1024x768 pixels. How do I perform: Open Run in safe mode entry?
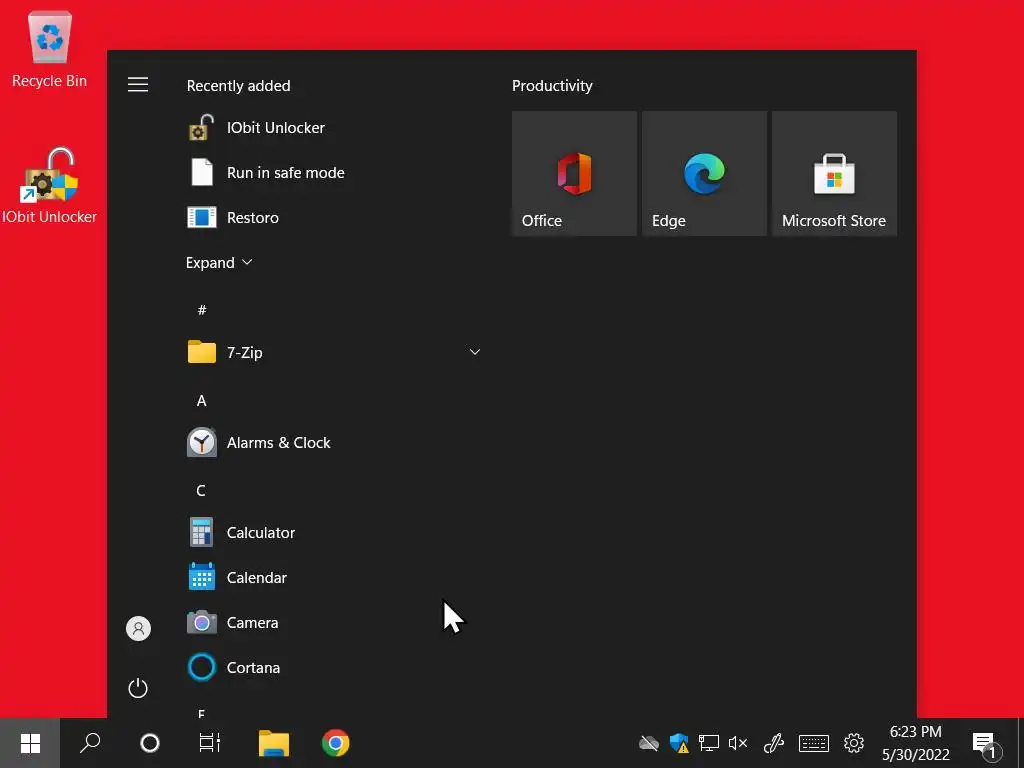[334, 173]
